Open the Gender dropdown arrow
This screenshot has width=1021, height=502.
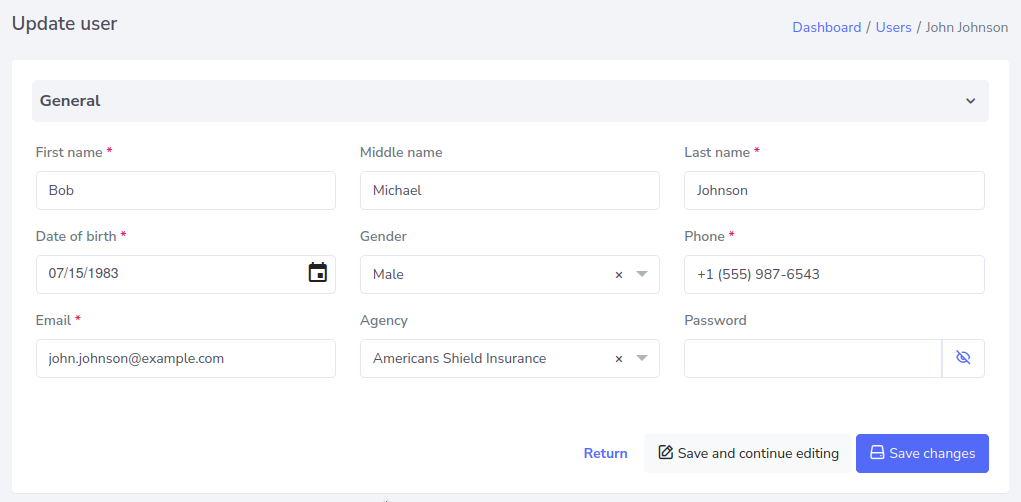click(x=642, y=274)
